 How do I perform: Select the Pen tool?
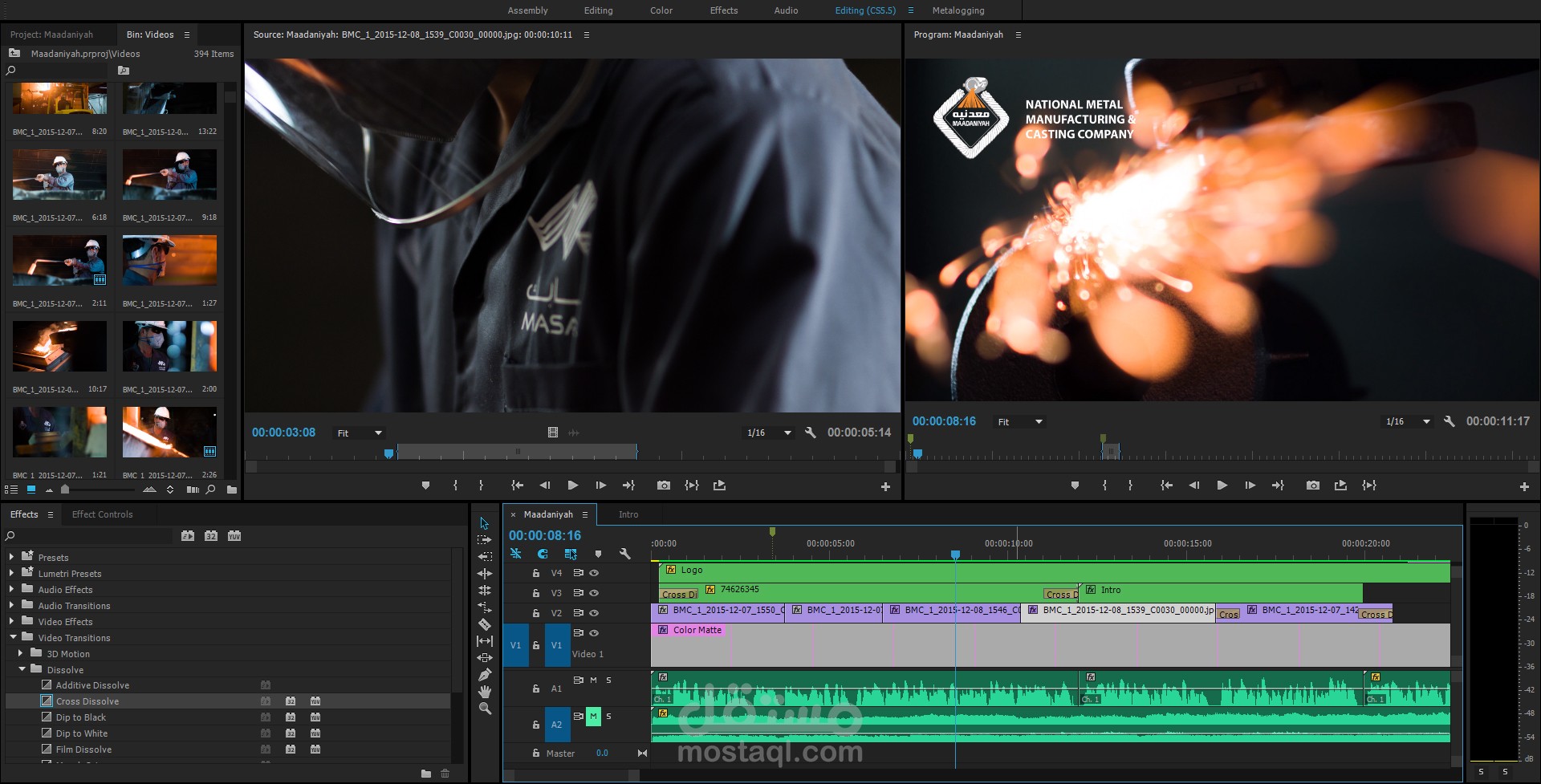click(485, 675)
